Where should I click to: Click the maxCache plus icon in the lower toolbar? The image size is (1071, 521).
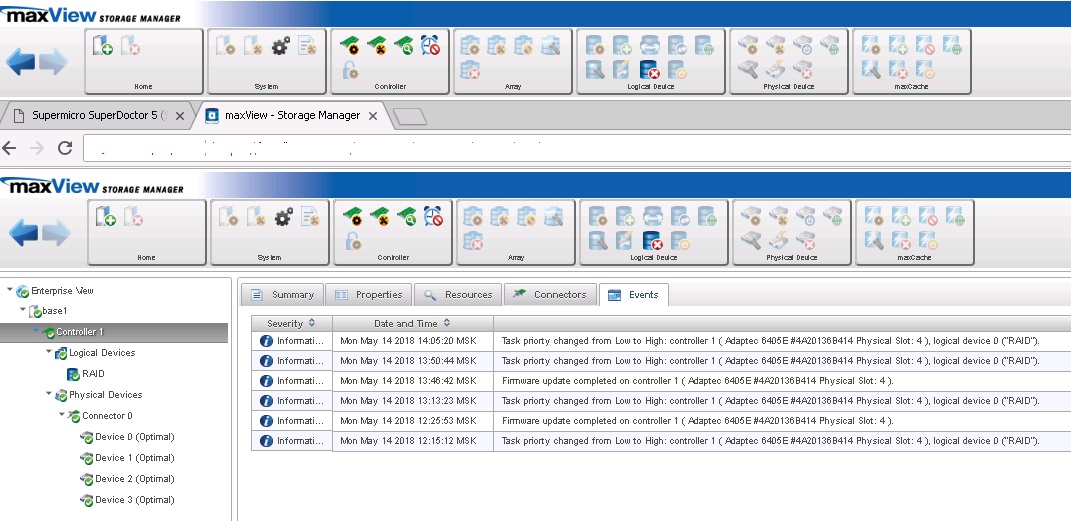901,217
